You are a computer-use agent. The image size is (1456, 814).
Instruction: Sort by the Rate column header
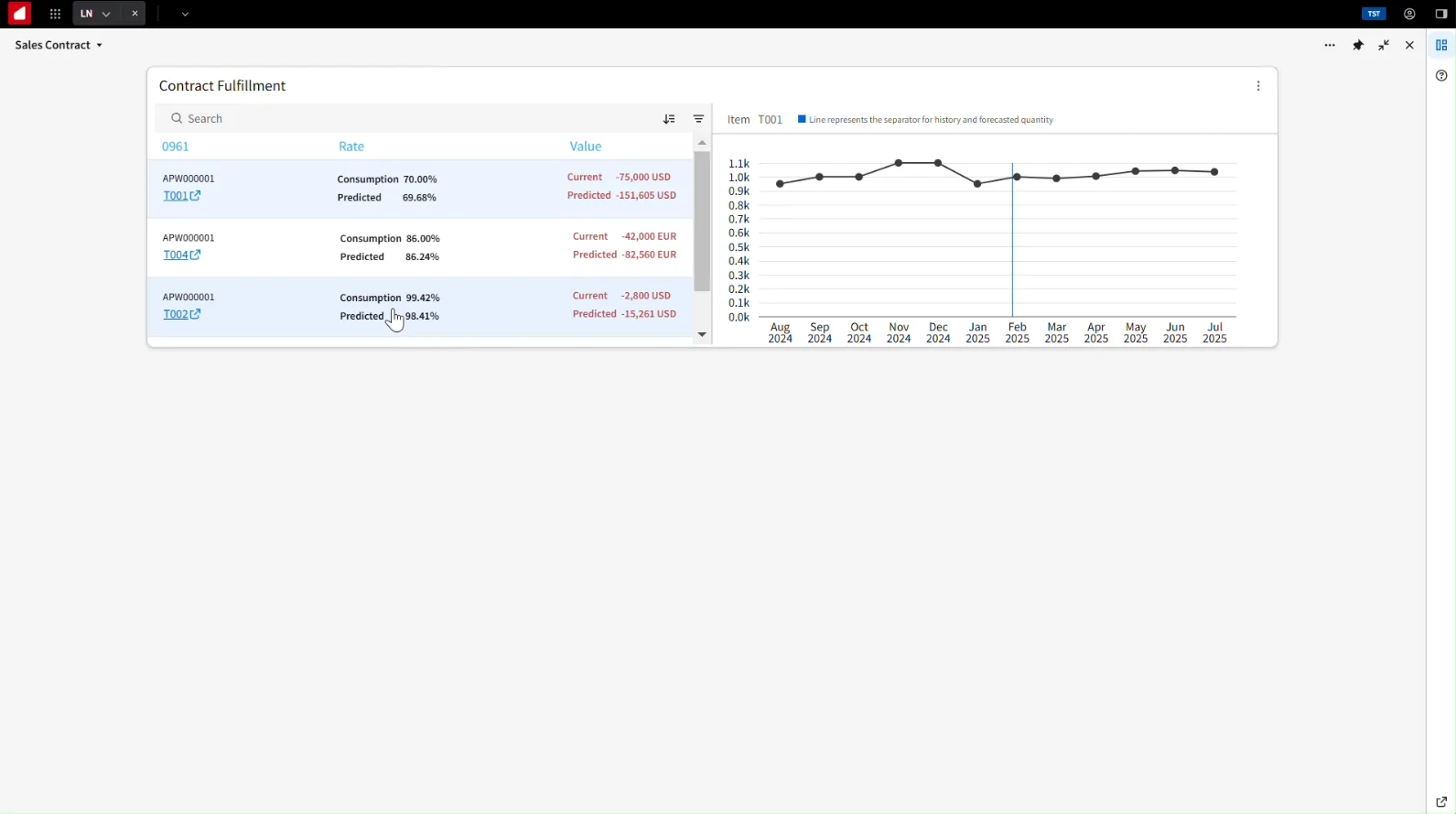[351, 147]
